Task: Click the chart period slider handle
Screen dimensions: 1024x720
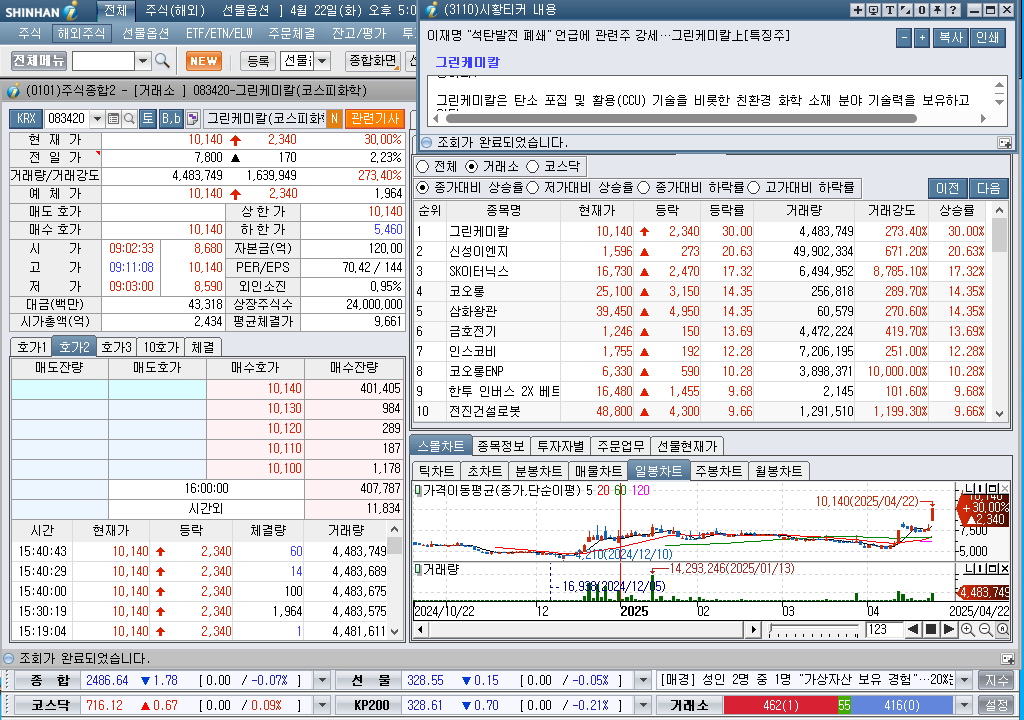Action: (x=773, y=630)
